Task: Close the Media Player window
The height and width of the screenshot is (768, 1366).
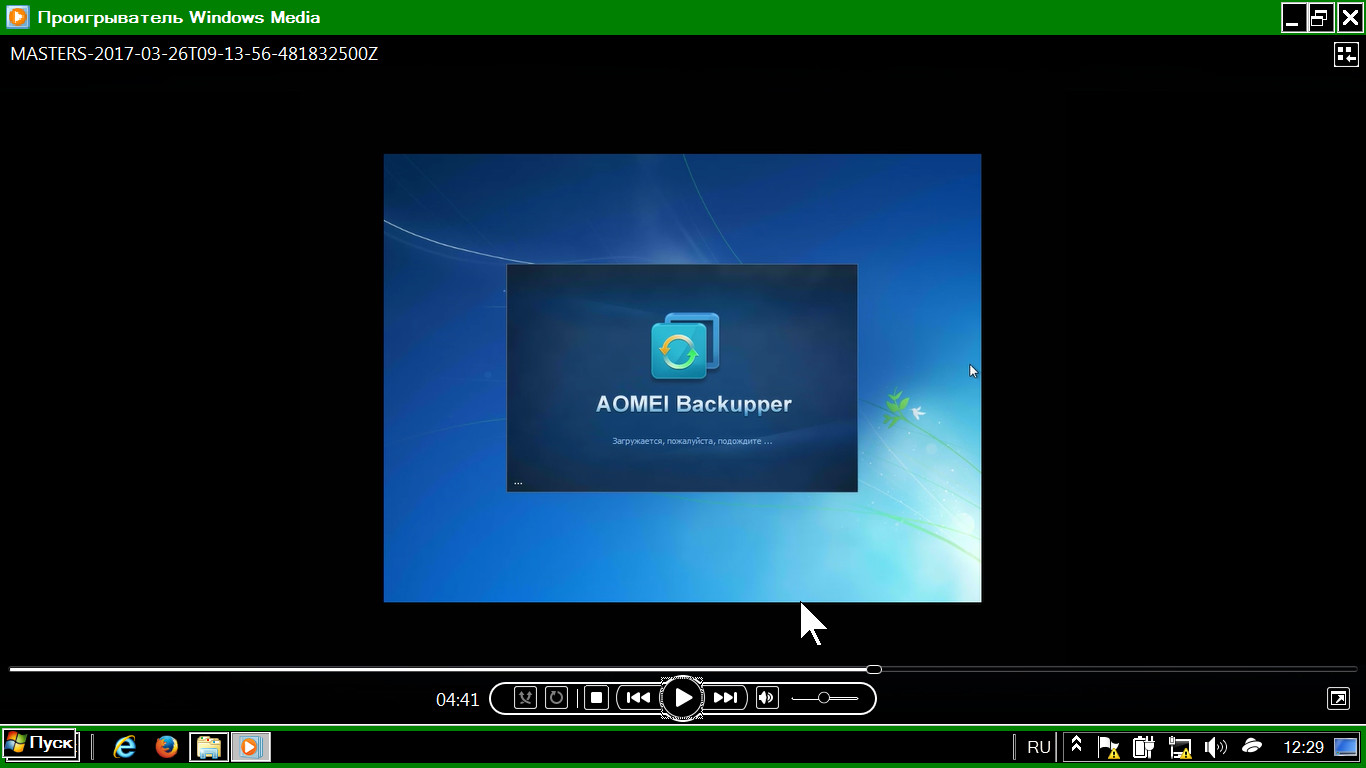Action: (1349, 17)
